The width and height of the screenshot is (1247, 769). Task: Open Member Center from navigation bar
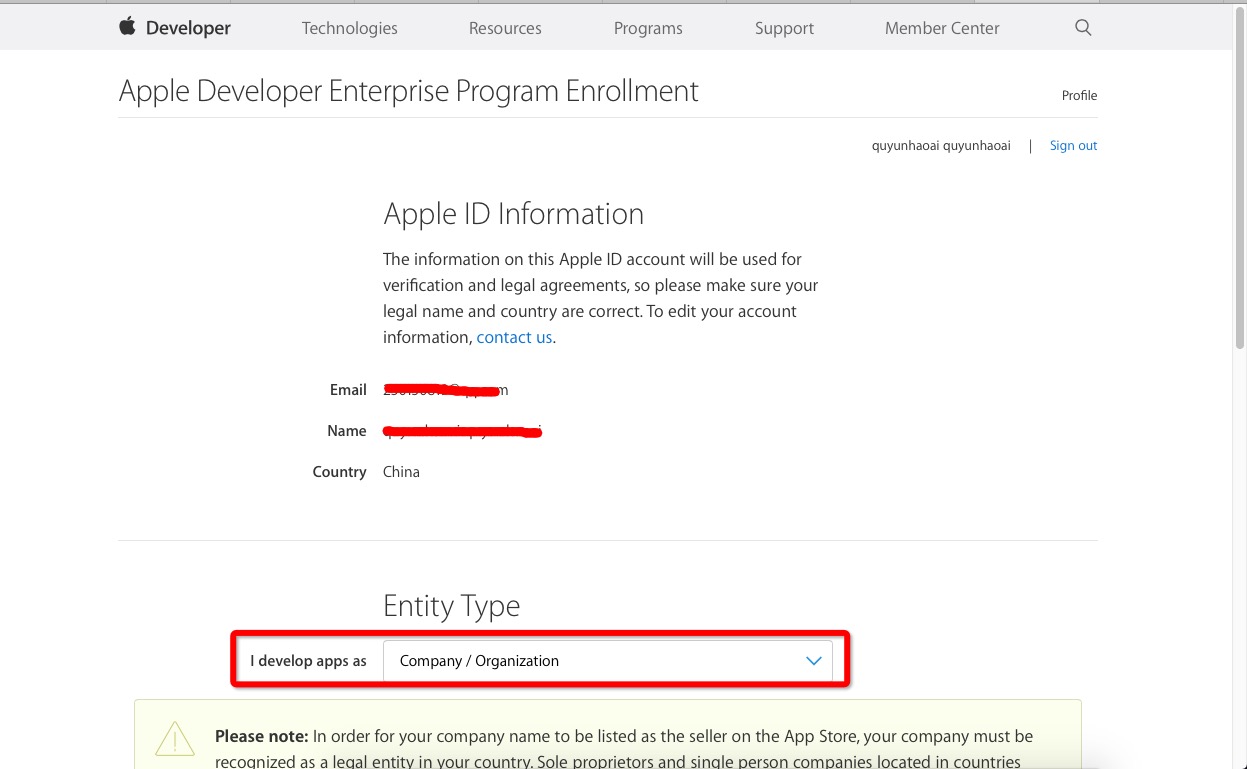point(942,28)
